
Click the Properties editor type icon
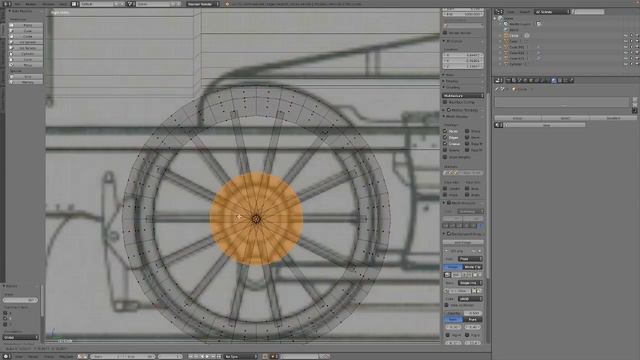point(499,80)
